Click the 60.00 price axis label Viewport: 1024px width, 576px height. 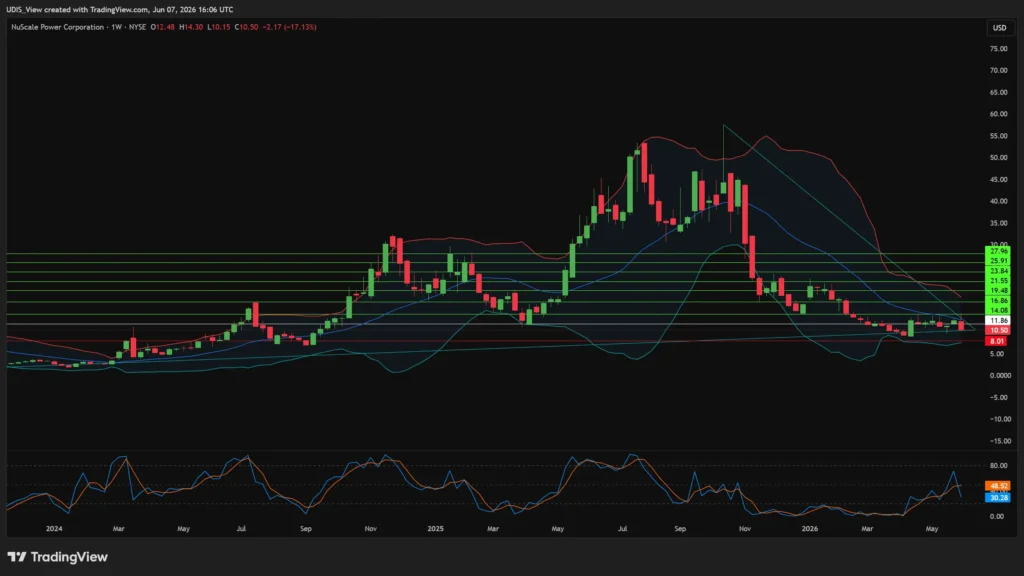(998, 114)
